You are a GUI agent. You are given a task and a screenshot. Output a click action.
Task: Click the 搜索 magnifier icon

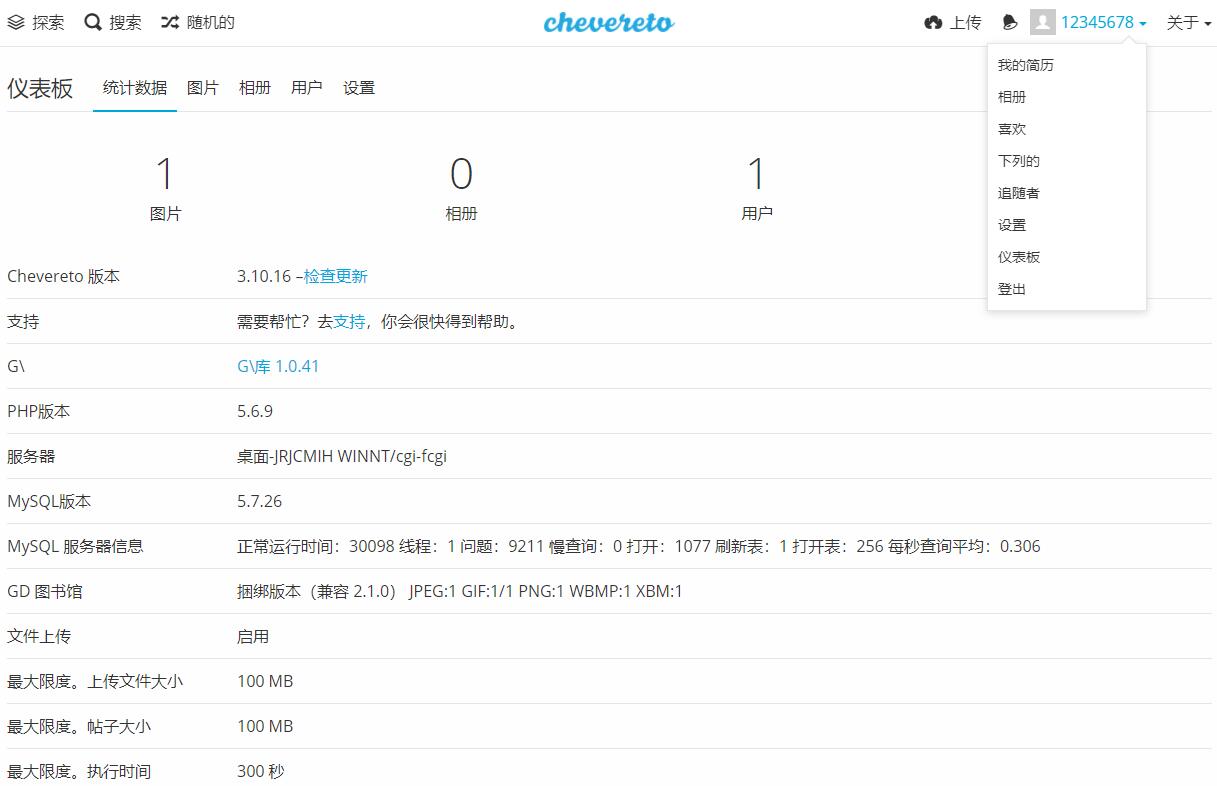coord(93,22)
